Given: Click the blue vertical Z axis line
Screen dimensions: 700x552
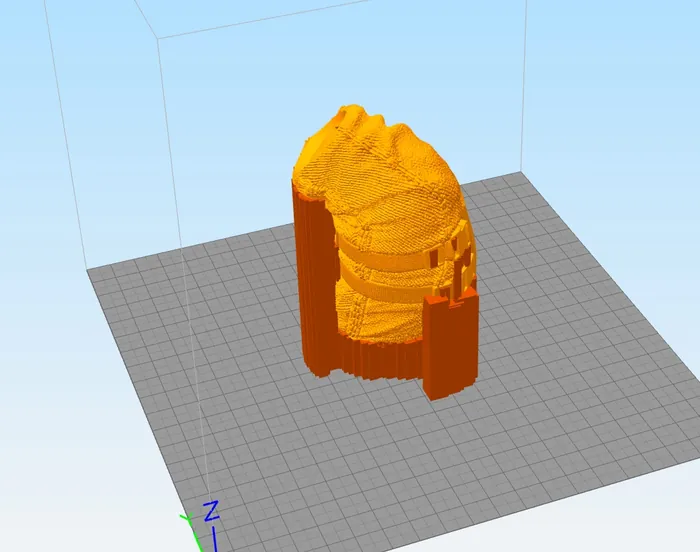Looking at the screenshot, I should (215, 538).
